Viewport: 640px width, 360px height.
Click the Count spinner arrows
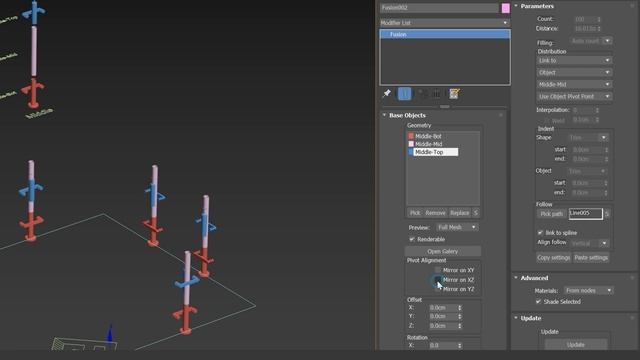point(599,19)
